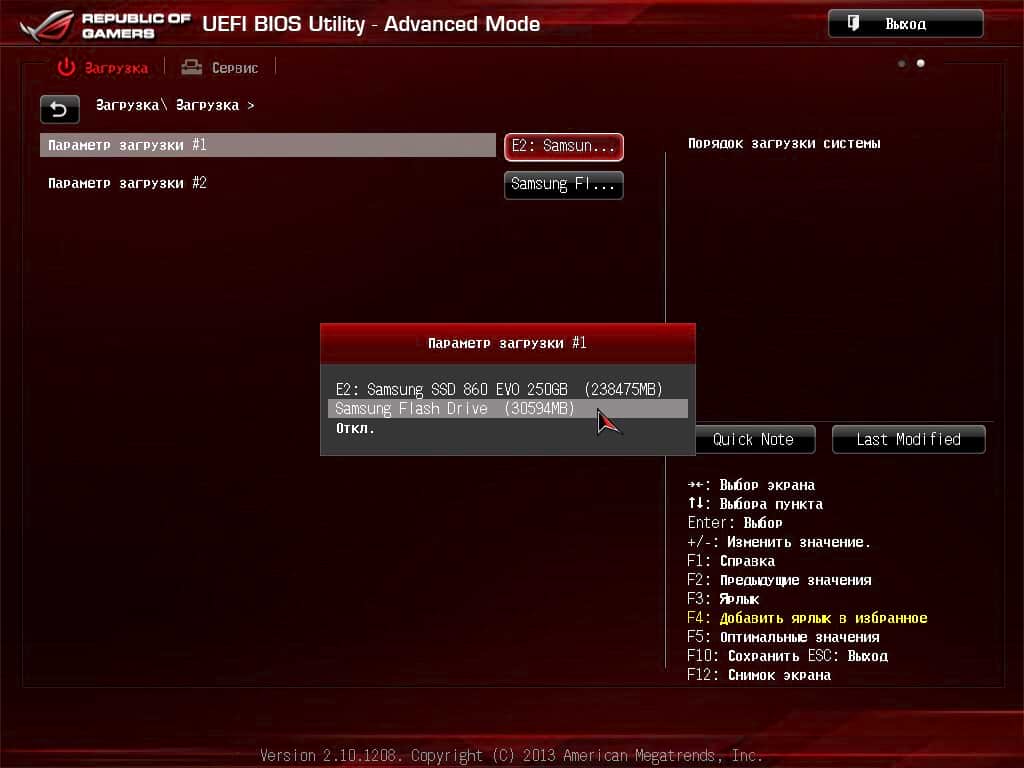Click the Version 2.10.1208 copyright text
This screenshot has width=1024, height=768.
coord(511,756)
